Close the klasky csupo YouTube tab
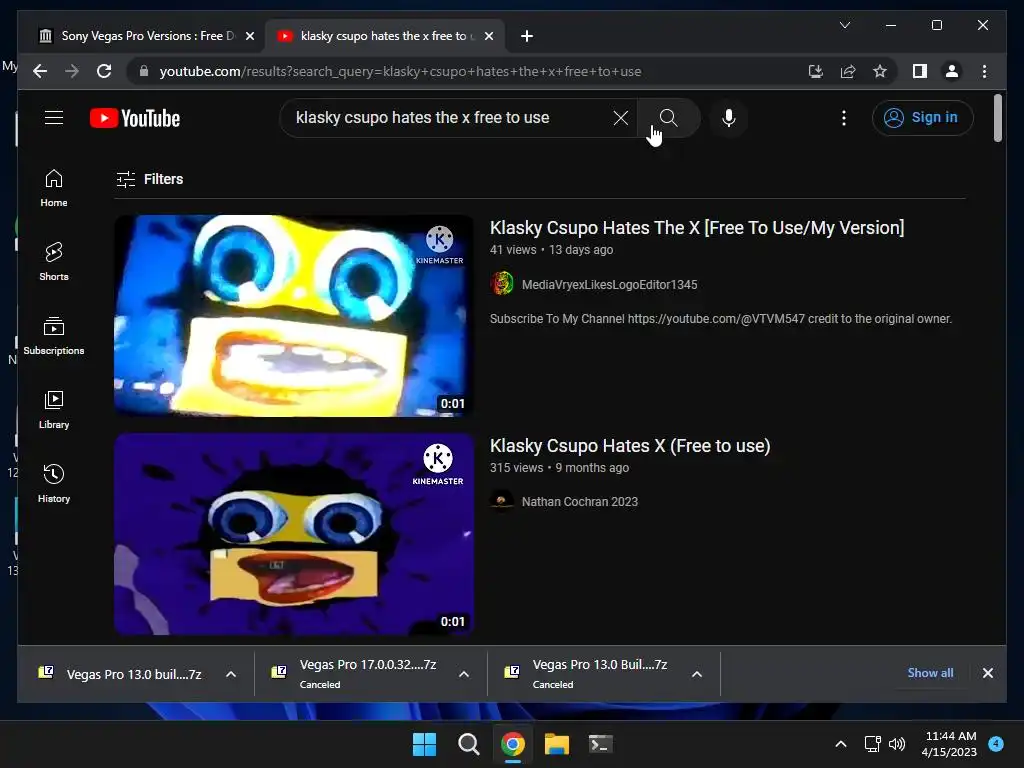Screen dimensions: 1024x768 [x=488, y=36]
